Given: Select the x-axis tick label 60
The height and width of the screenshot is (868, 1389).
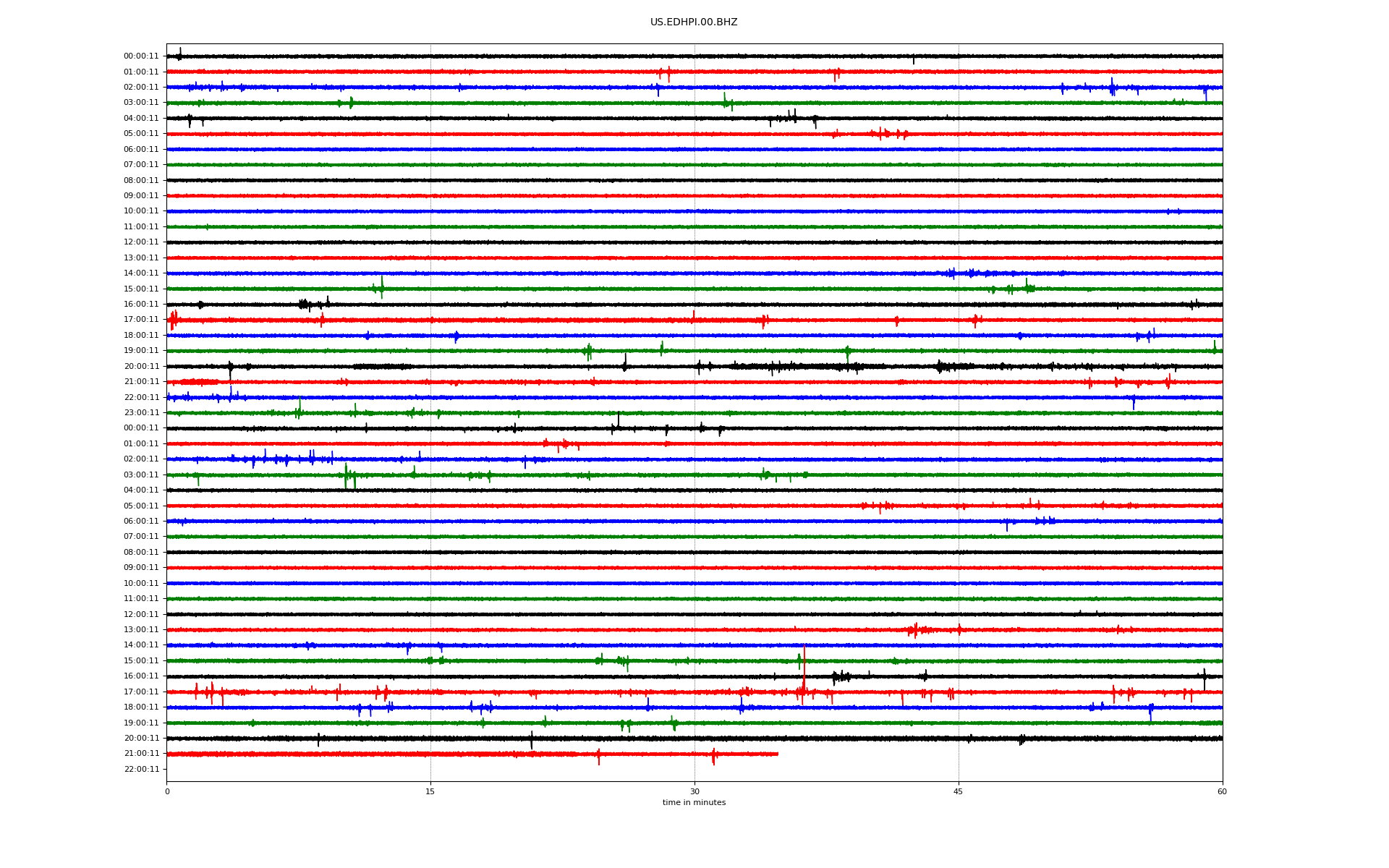Looking at the screenshot, I should point(1222,791).
